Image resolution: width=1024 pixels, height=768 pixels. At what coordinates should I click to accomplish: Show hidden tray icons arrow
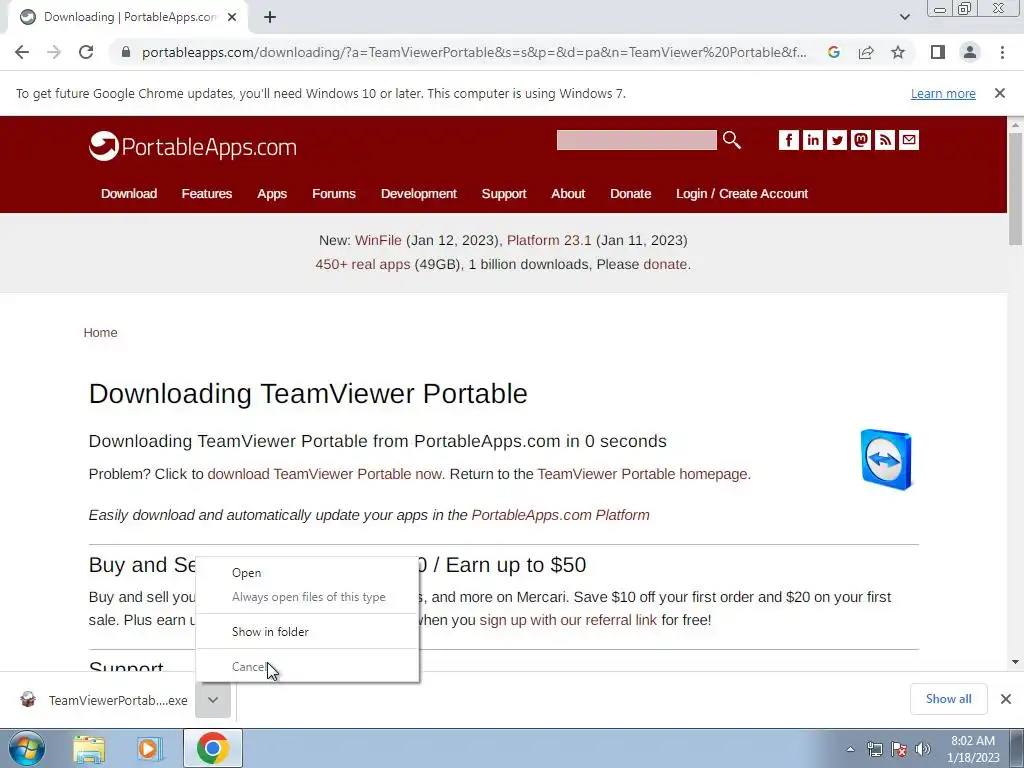click(x=850, y=749)
